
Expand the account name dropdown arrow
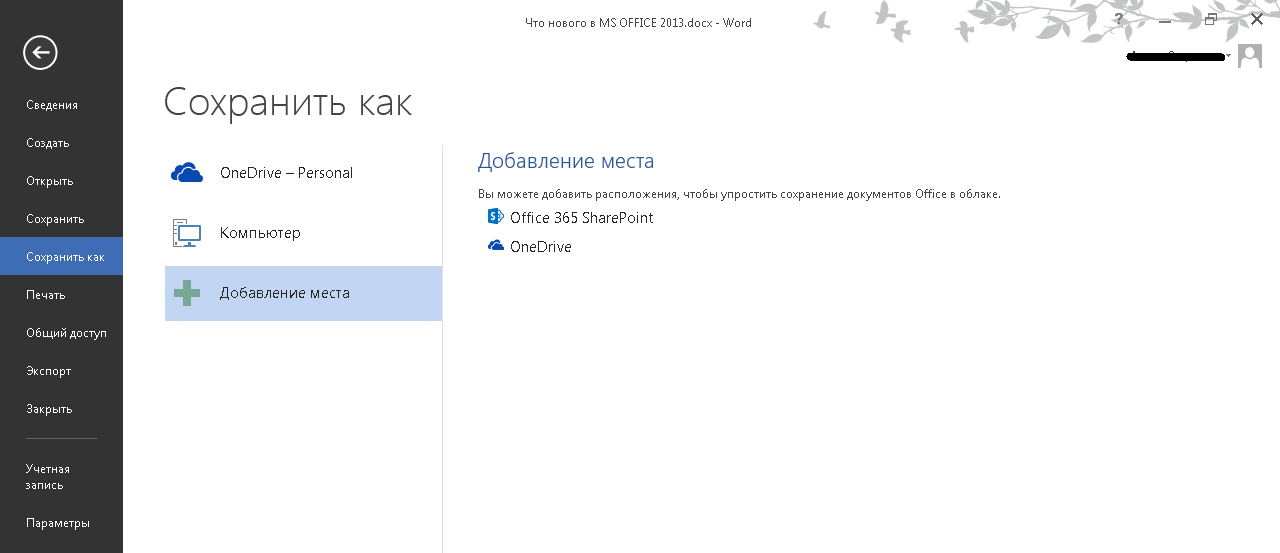click(x=1229, y=57)
